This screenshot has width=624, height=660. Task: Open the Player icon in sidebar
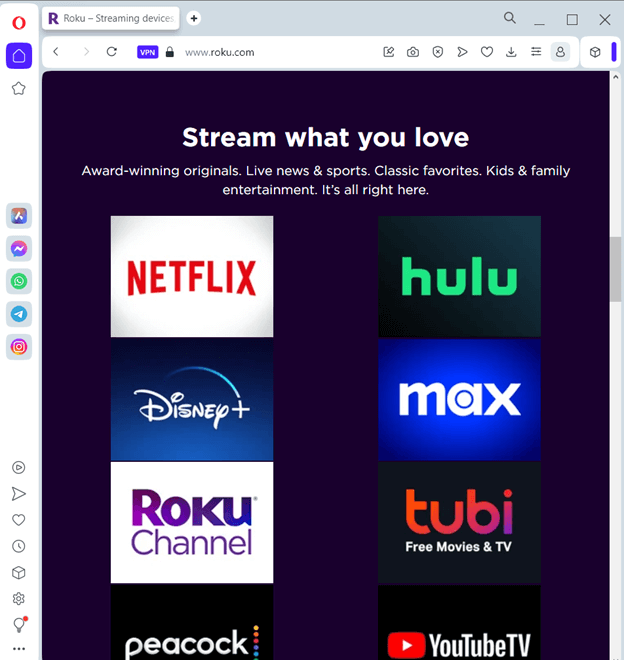pyautogui.click(x=19, y=467)
